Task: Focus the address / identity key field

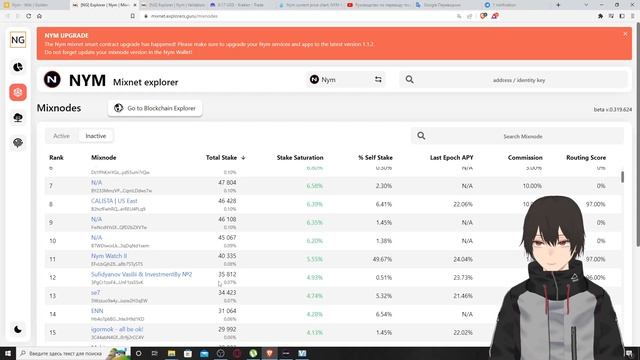Action: [518, 80]
